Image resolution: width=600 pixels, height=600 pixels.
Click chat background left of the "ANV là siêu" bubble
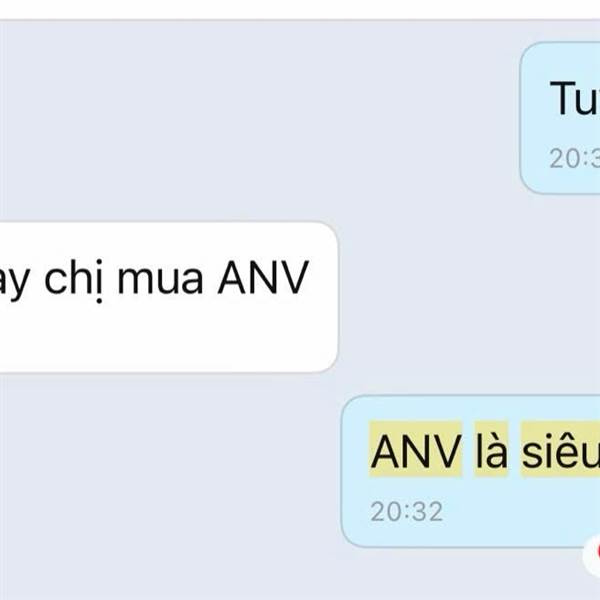(x=168, y=471)
